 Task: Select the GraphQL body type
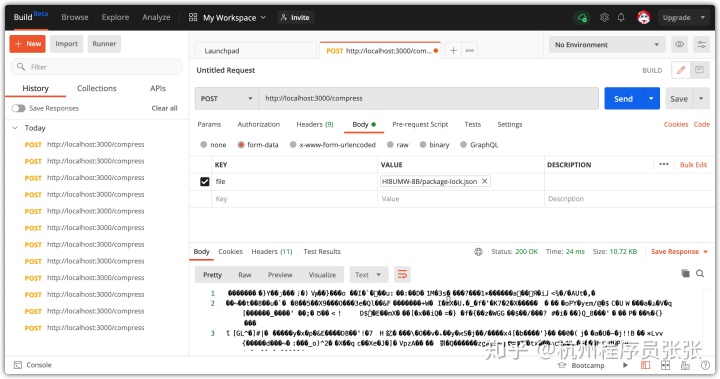click(x=463, y=145)
